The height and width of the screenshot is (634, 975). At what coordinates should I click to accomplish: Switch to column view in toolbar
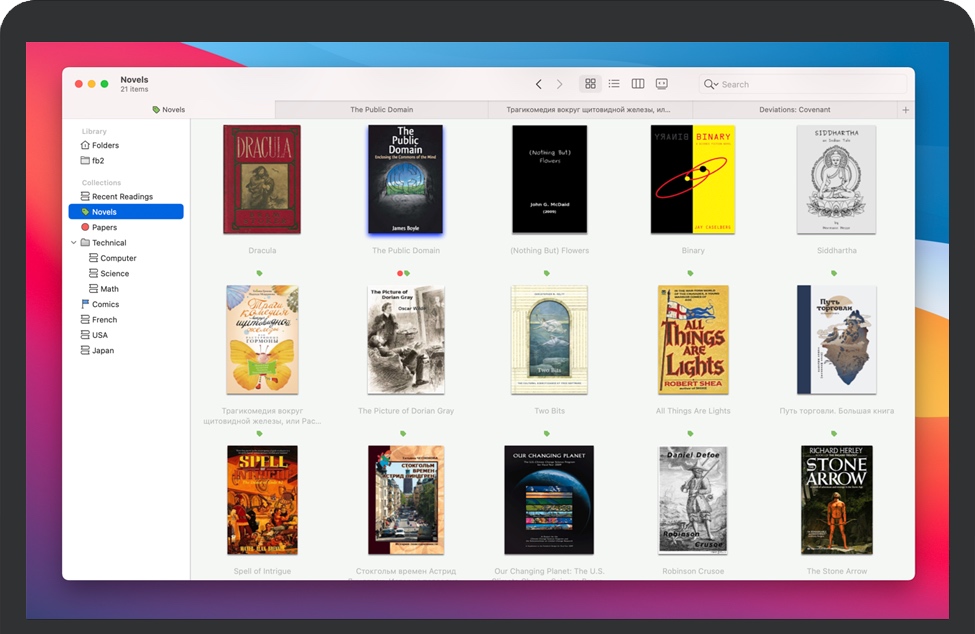pyautogui.click(x=638, y=84)
